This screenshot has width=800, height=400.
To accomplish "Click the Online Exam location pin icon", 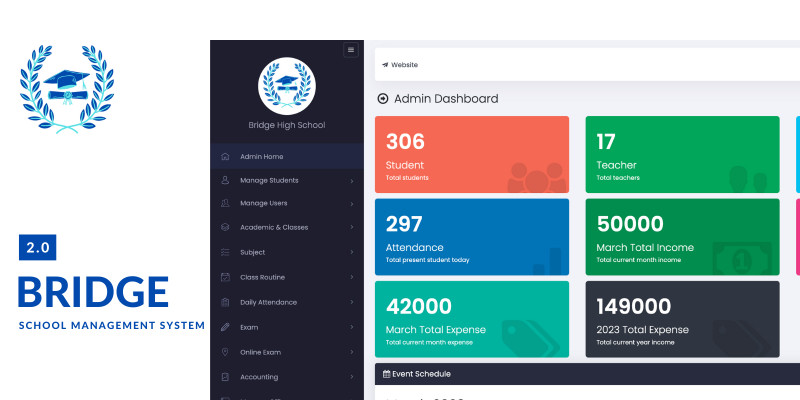I will (225, 352).
